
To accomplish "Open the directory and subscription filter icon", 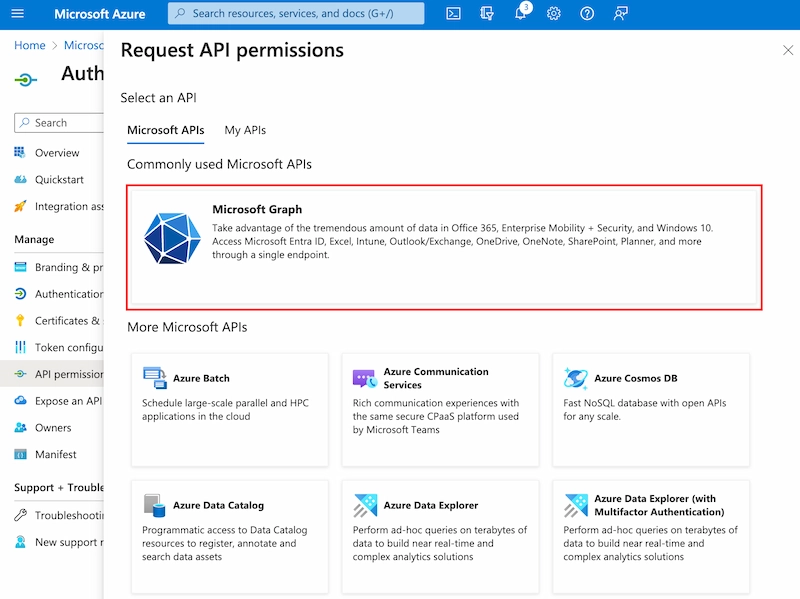I will point(487,14).
